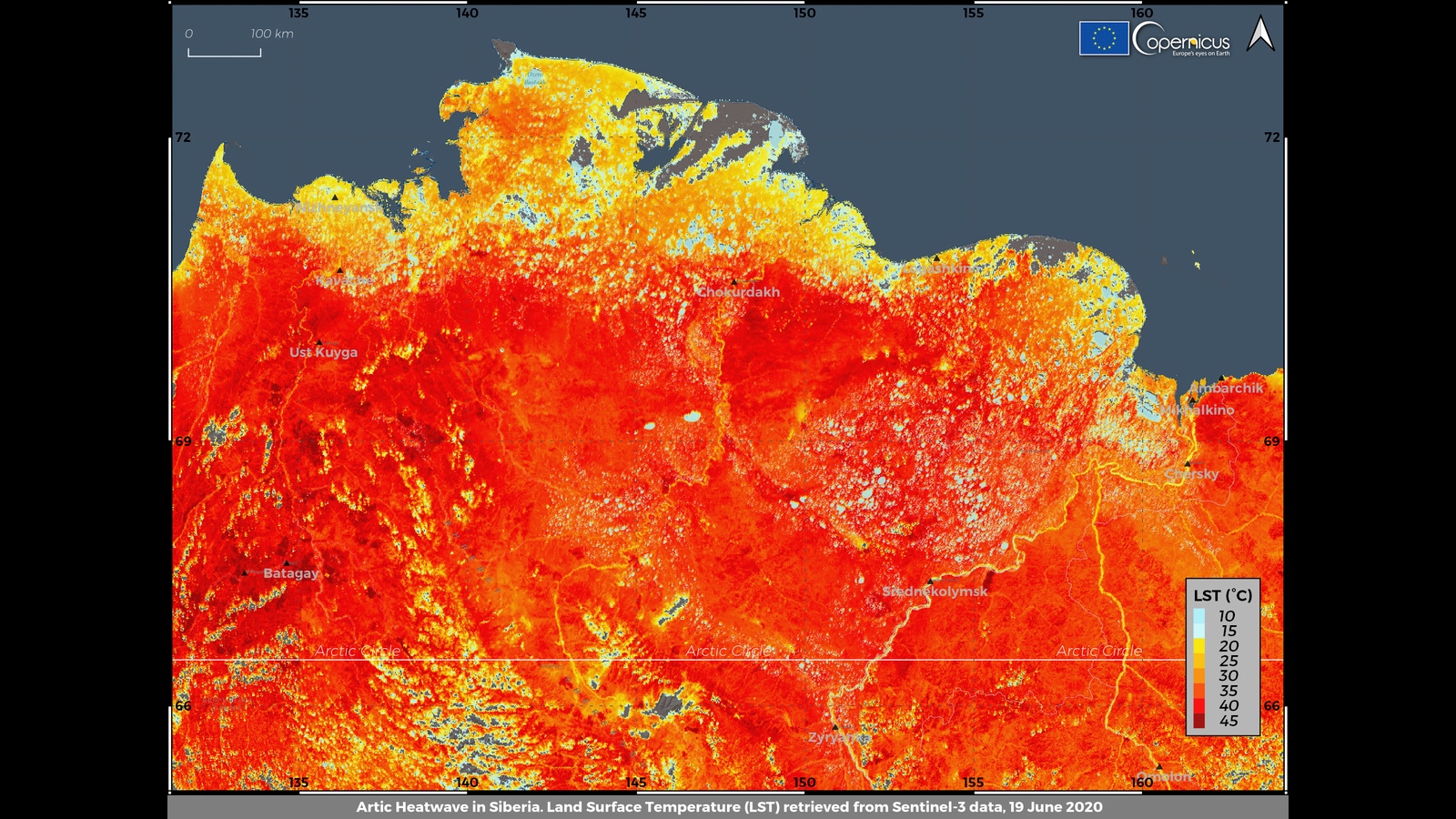Pick the orange 30 degree legend swatch
1456x819 pixels.
[1199, 675]
